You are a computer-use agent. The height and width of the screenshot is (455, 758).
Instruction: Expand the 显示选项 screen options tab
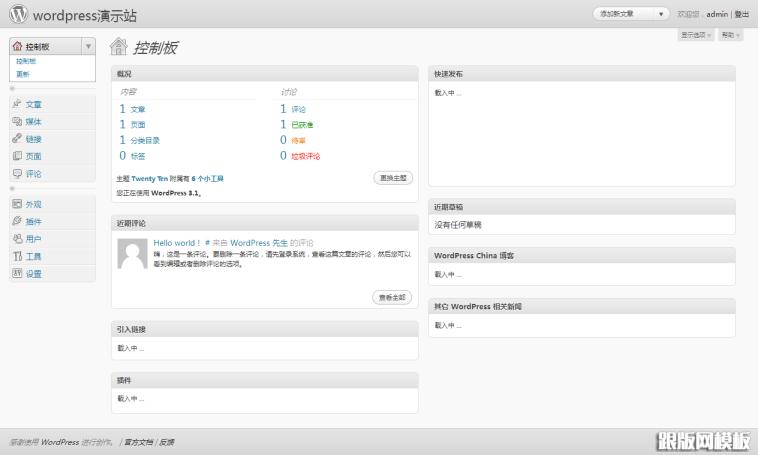(696, 35)
